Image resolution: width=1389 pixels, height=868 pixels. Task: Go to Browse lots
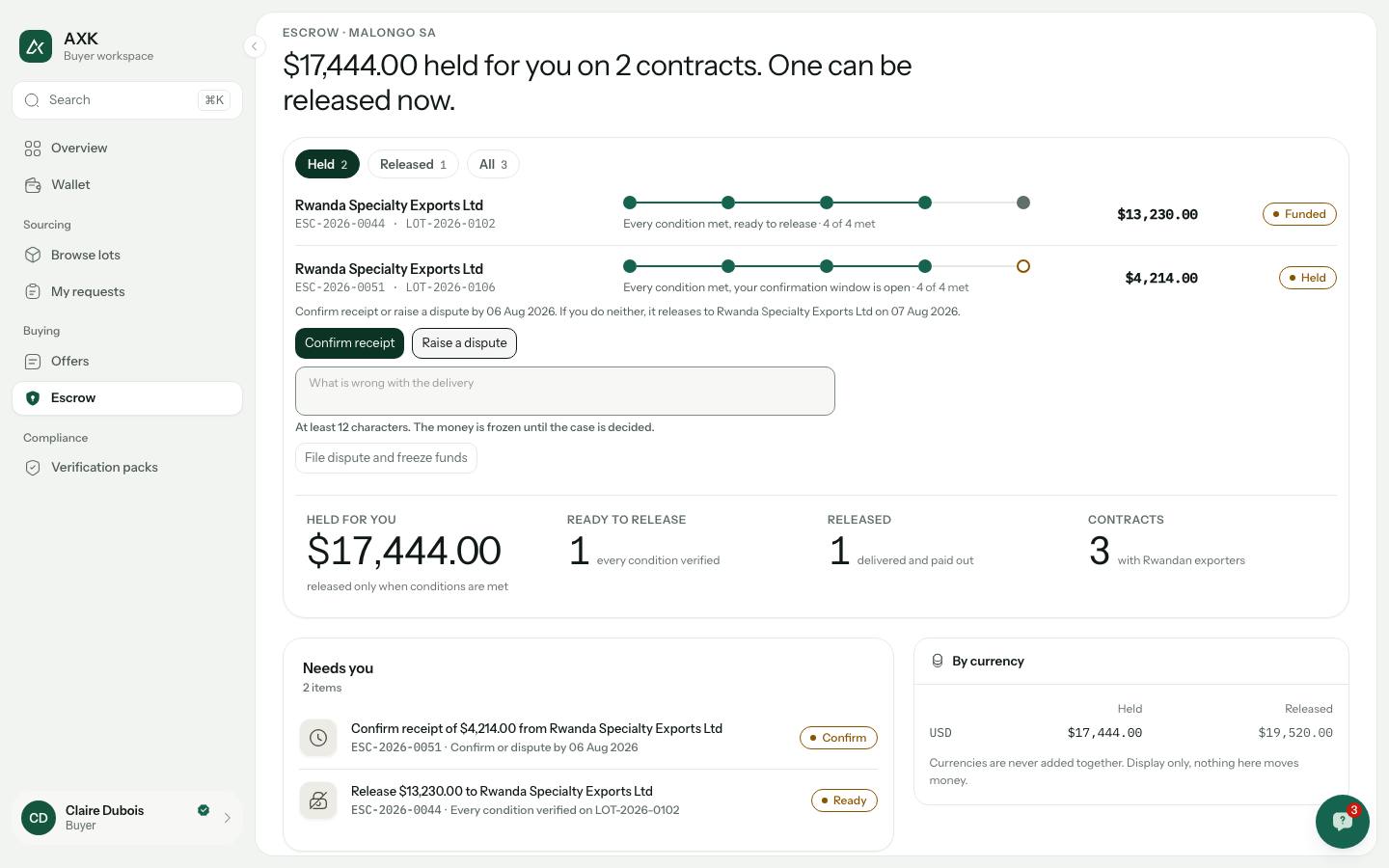point(127,256)
